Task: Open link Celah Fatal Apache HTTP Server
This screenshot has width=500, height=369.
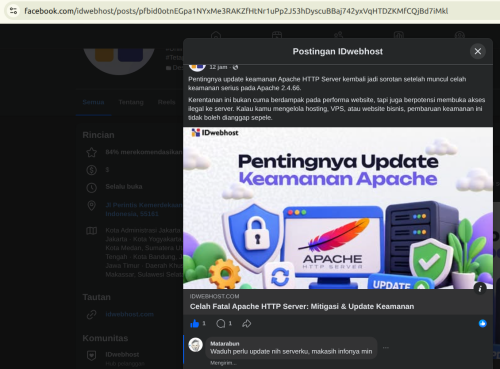Action: coord(302,306)
